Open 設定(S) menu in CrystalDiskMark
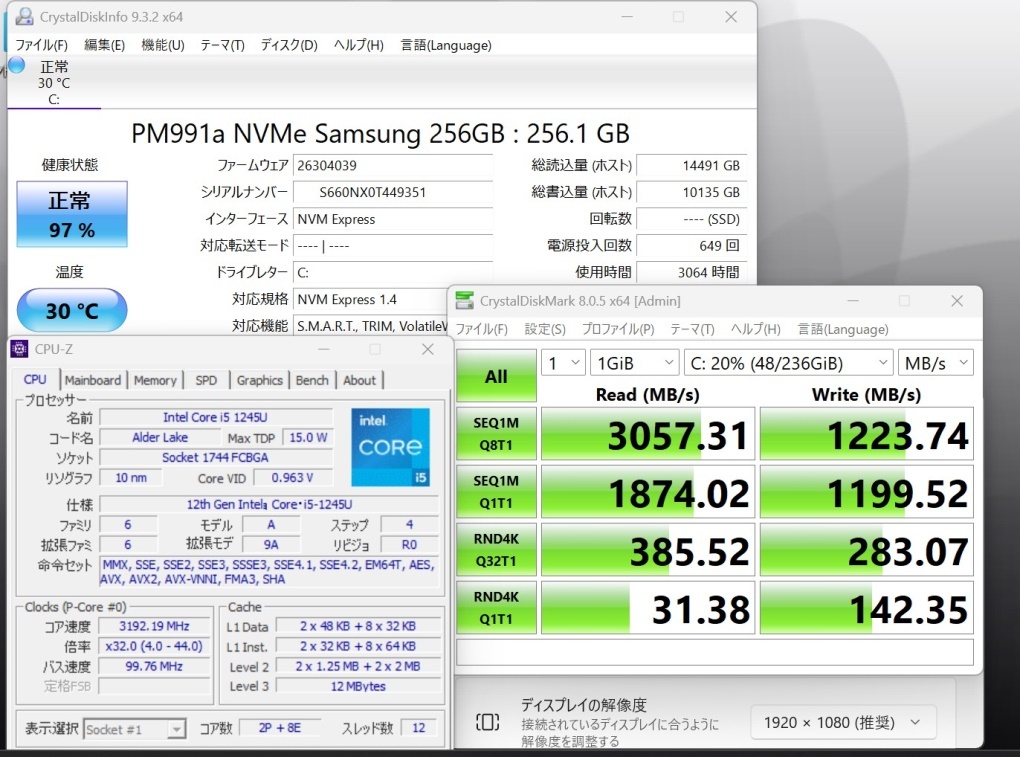1020x757 pixels. coord(545,329)
